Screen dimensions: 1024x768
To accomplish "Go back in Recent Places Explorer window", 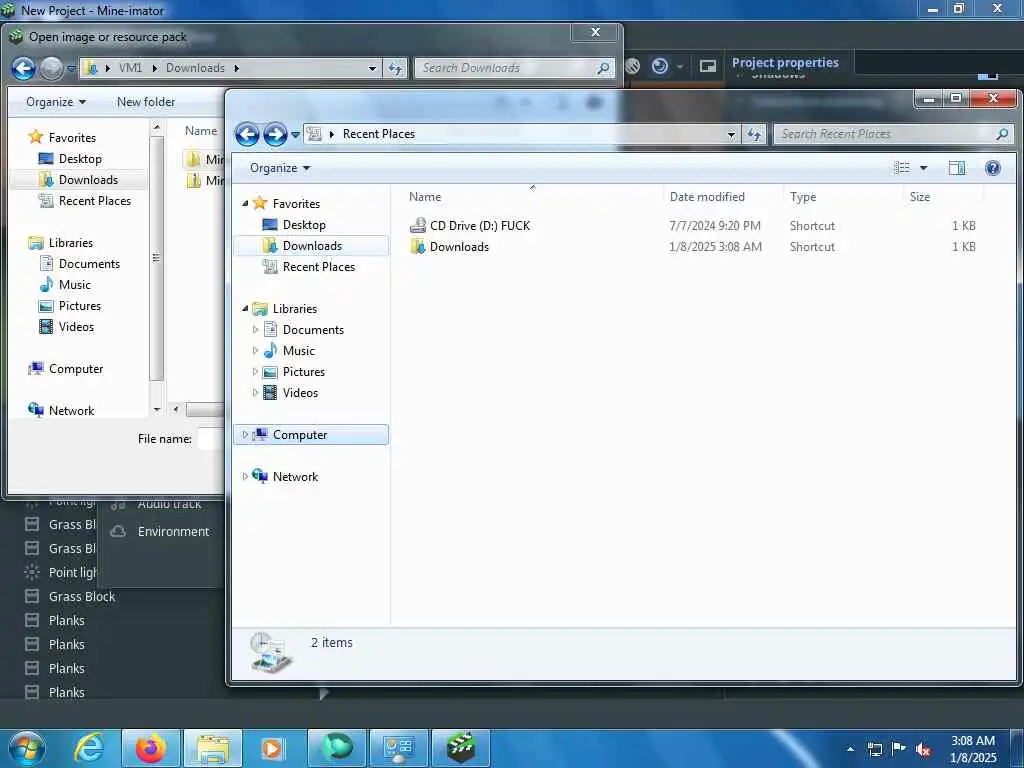I will point(247,135).
